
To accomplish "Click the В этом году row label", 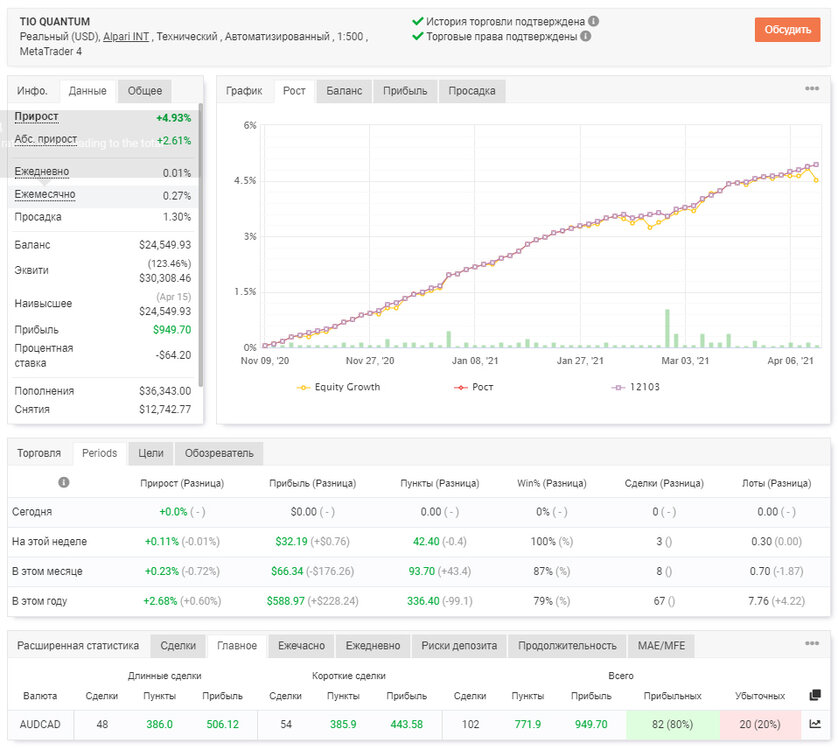I will [40, 601].
